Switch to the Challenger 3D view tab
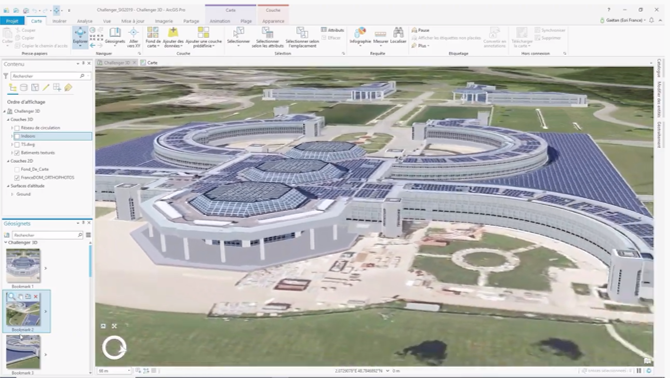670x378 pixels. pos(116,63)
